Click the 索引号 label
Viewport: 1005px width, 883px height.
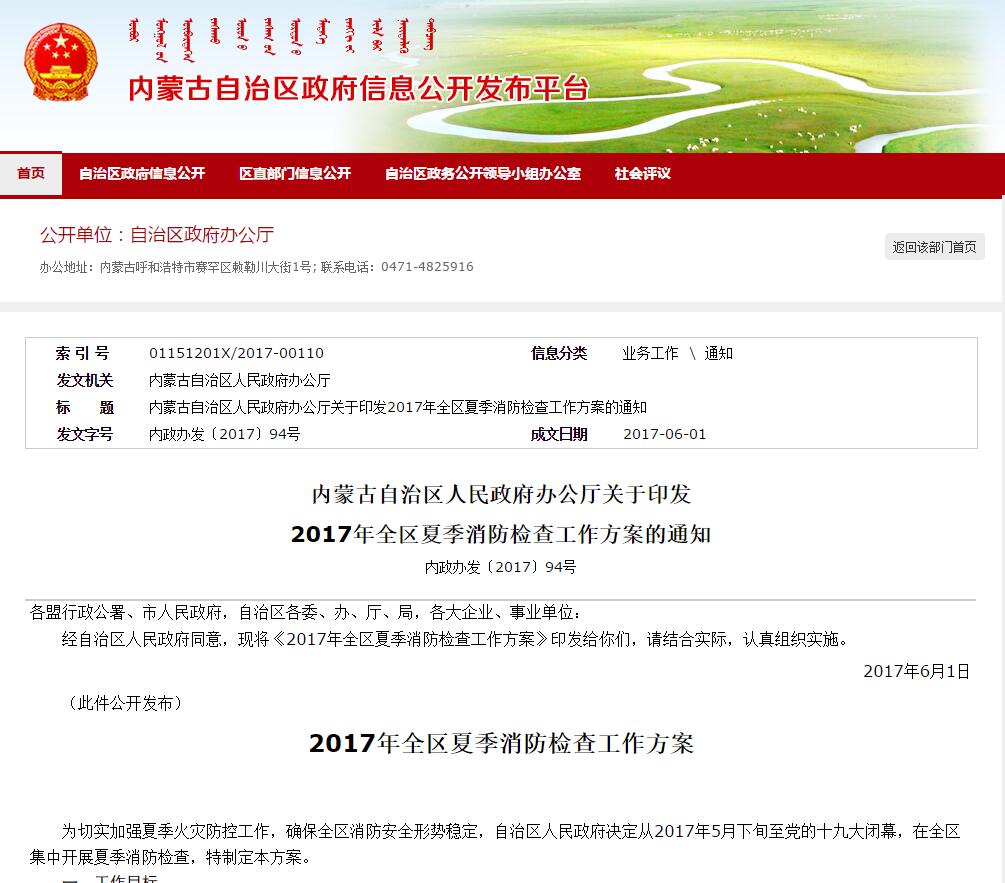[83, 353]
